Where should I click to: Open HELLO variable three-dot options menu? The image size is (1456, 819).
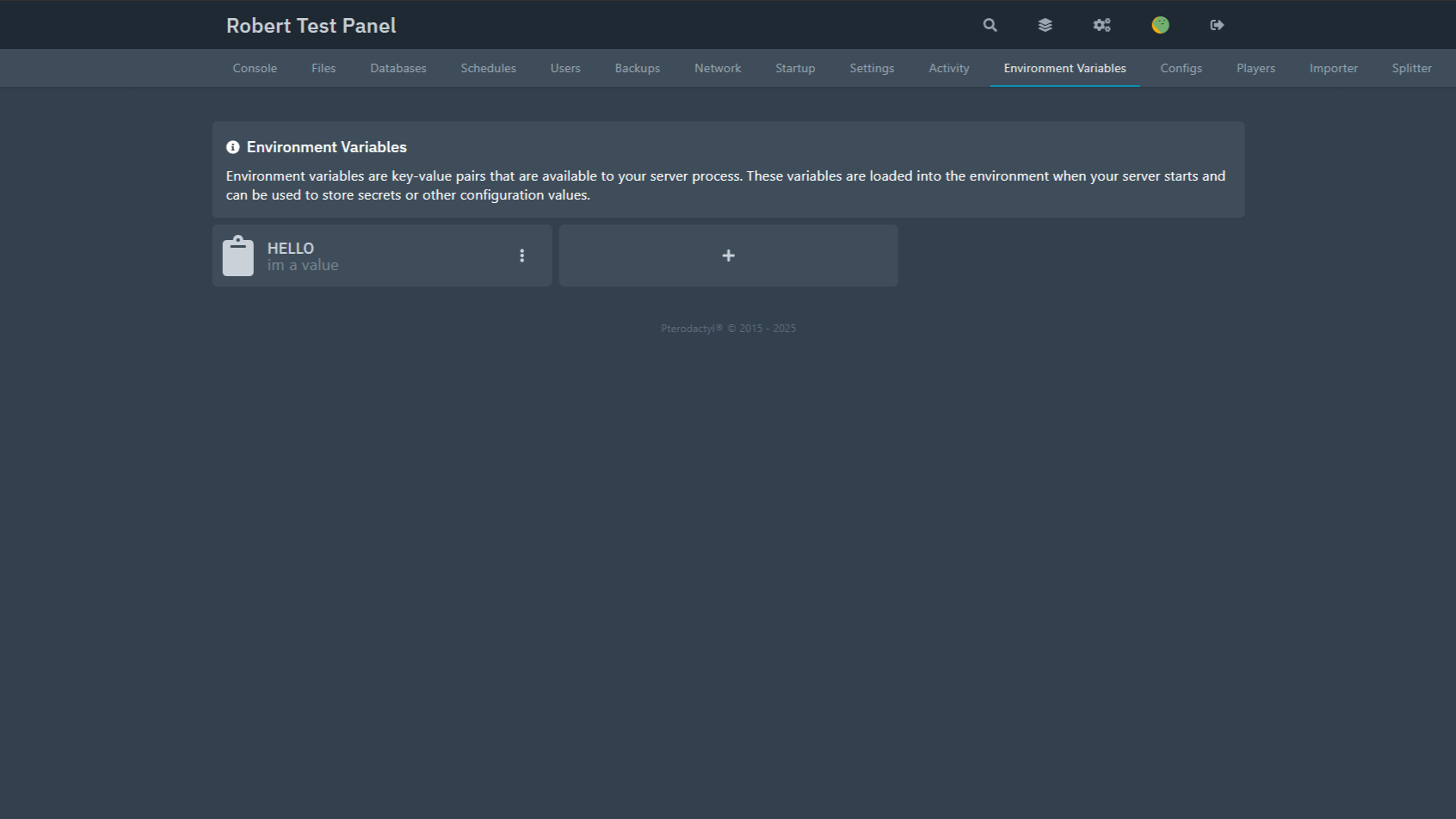(521, 256)
